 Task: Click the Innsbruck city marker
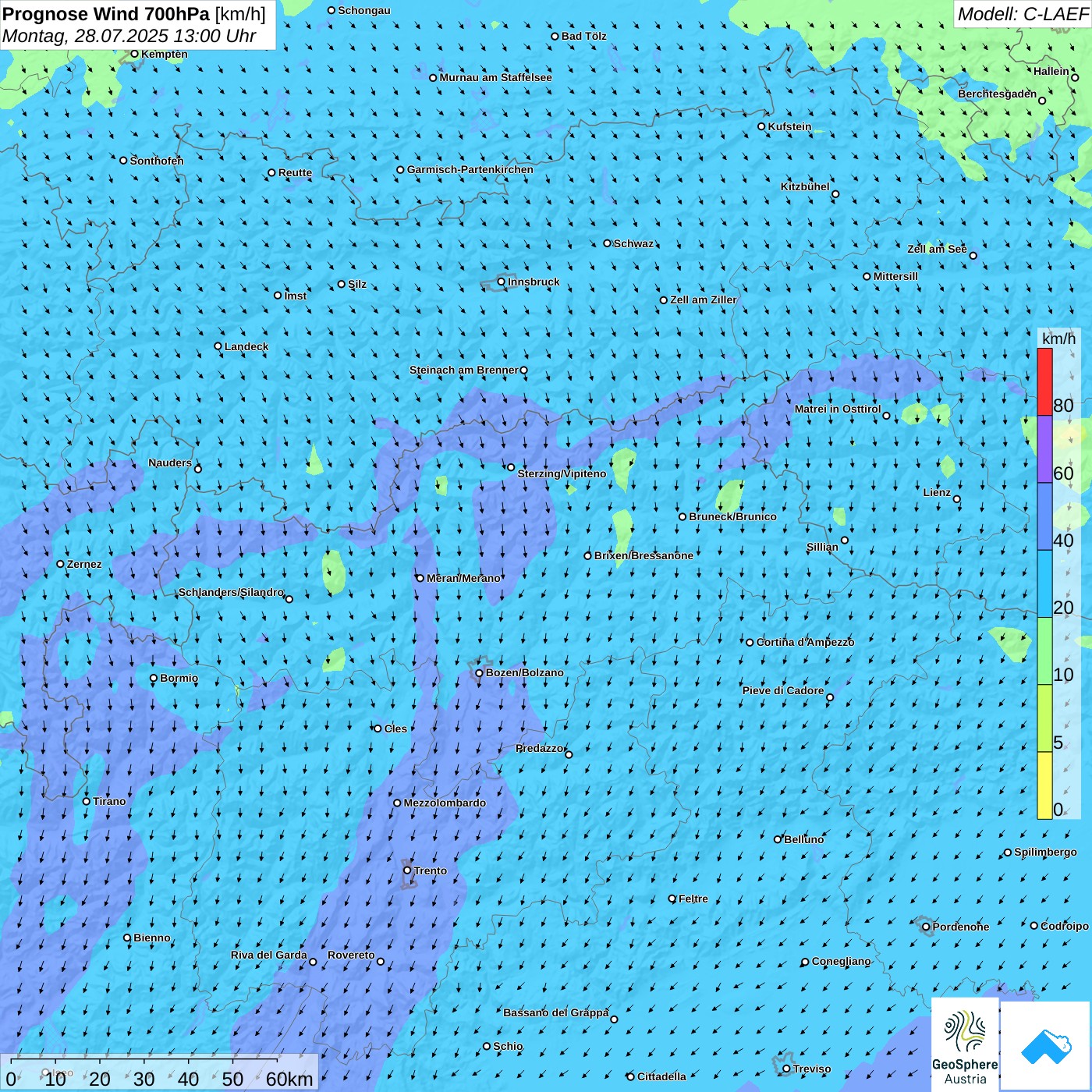502,282
